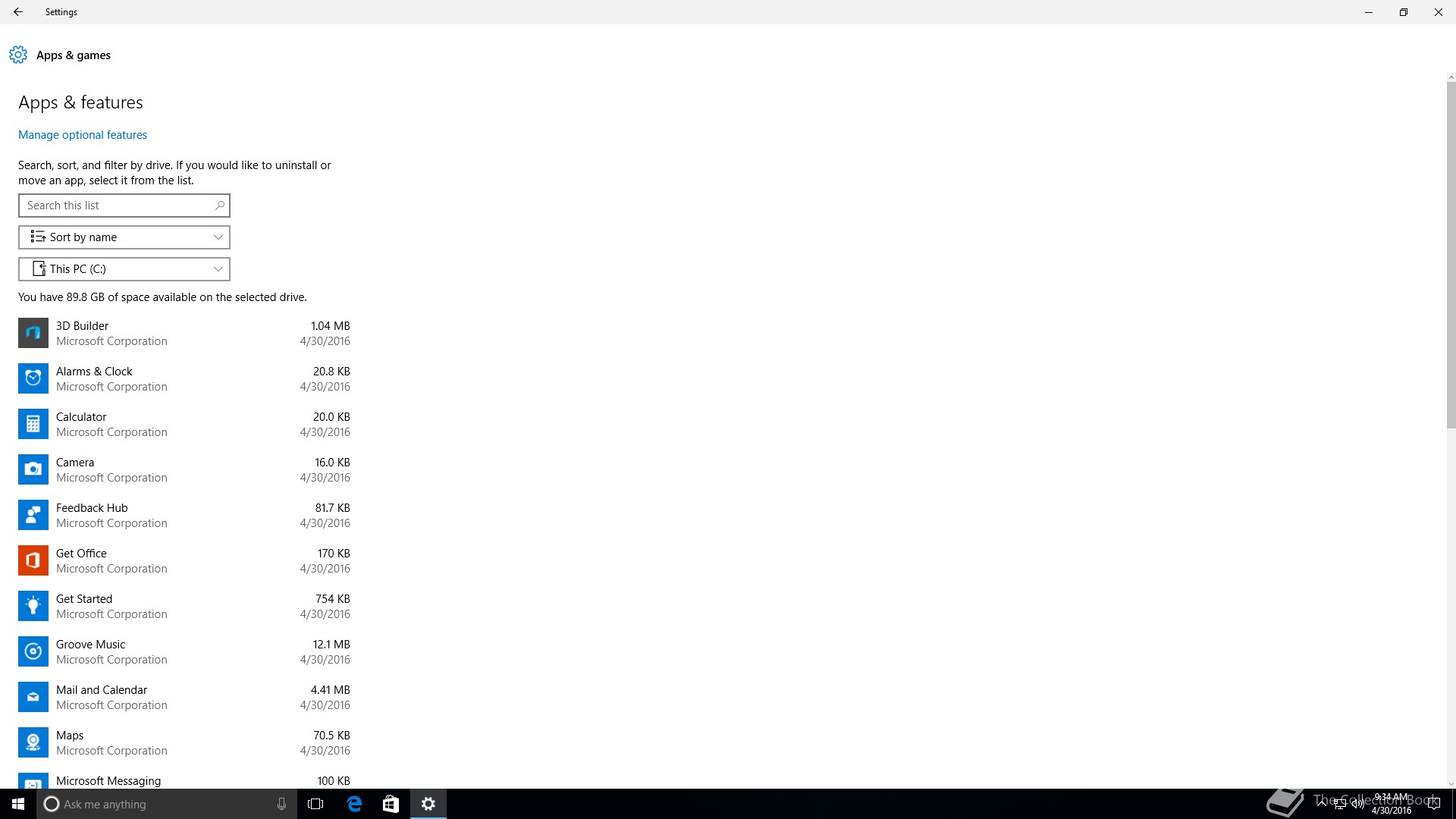Click the Settings gear taskbar button
This screenshot has width=1456, height=819.
[428, 804]
